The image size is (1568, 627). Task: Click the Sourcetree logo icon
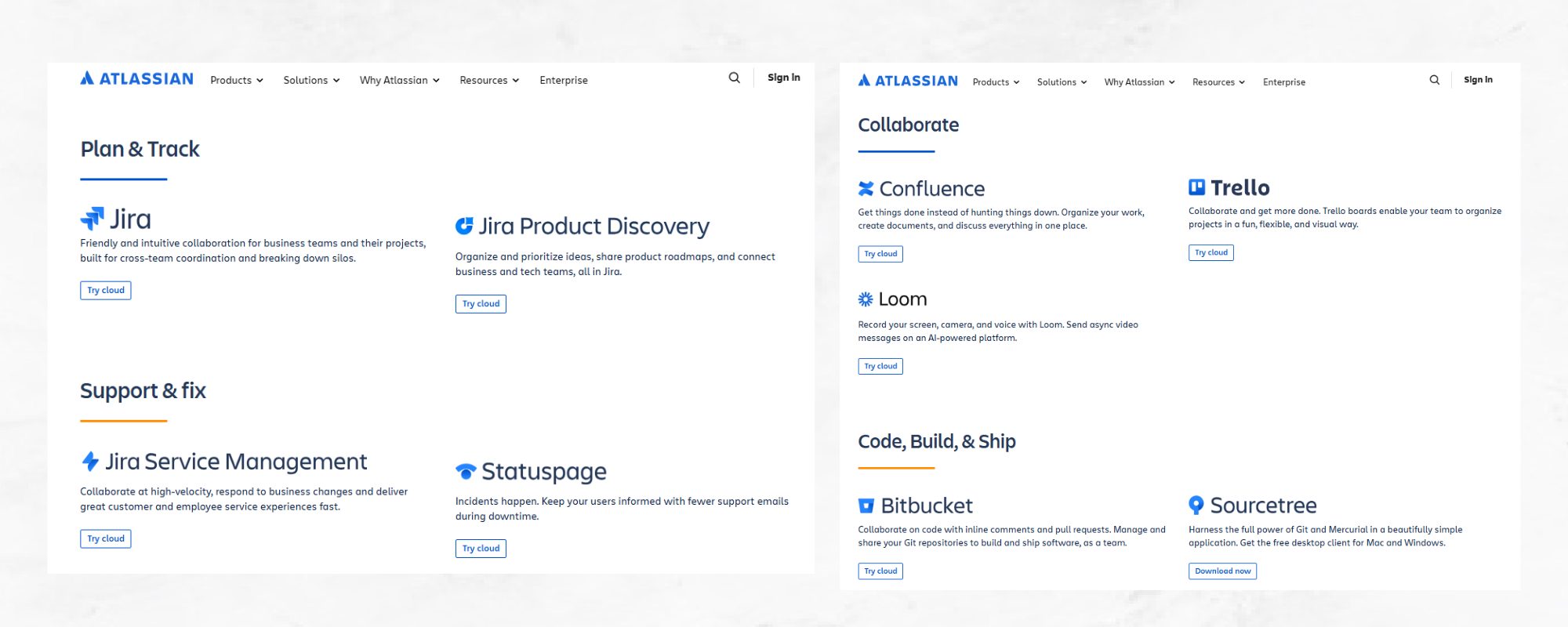point(1196,505)
